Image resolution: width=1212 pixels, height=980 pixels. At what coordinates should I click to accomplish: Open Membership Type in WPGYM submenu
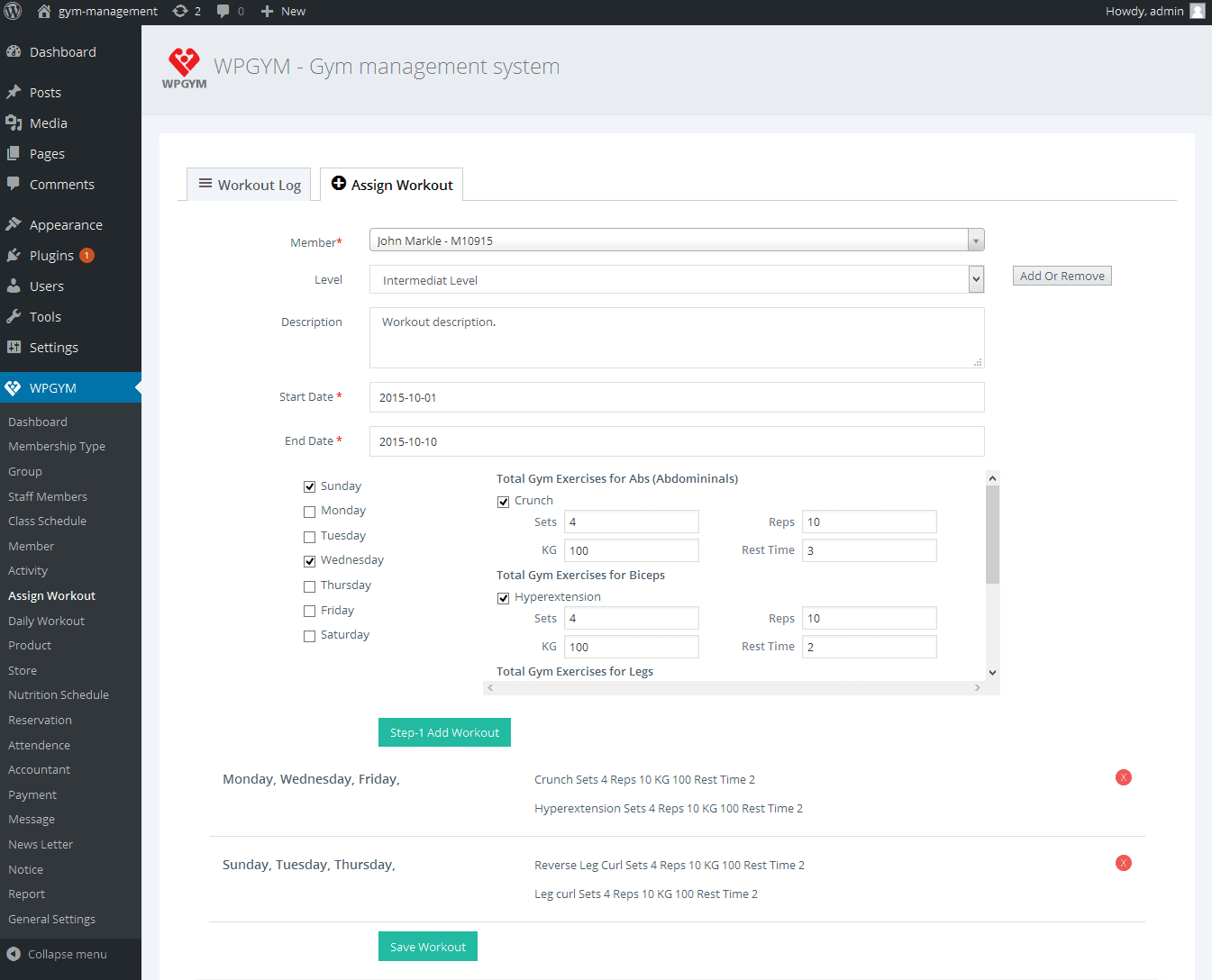(x=57, y=446)
